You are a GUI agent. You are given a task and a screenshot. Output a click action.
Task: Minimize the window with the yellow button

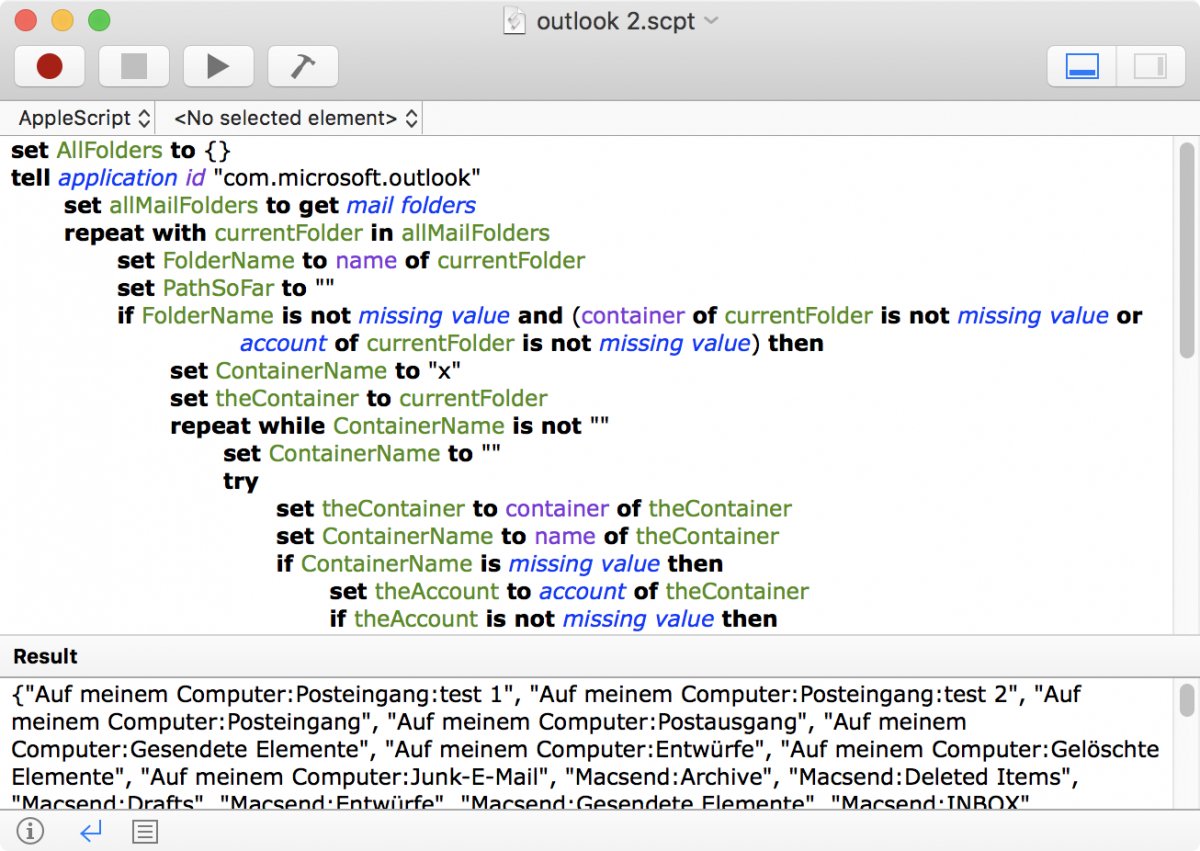[x=60, y=19]
